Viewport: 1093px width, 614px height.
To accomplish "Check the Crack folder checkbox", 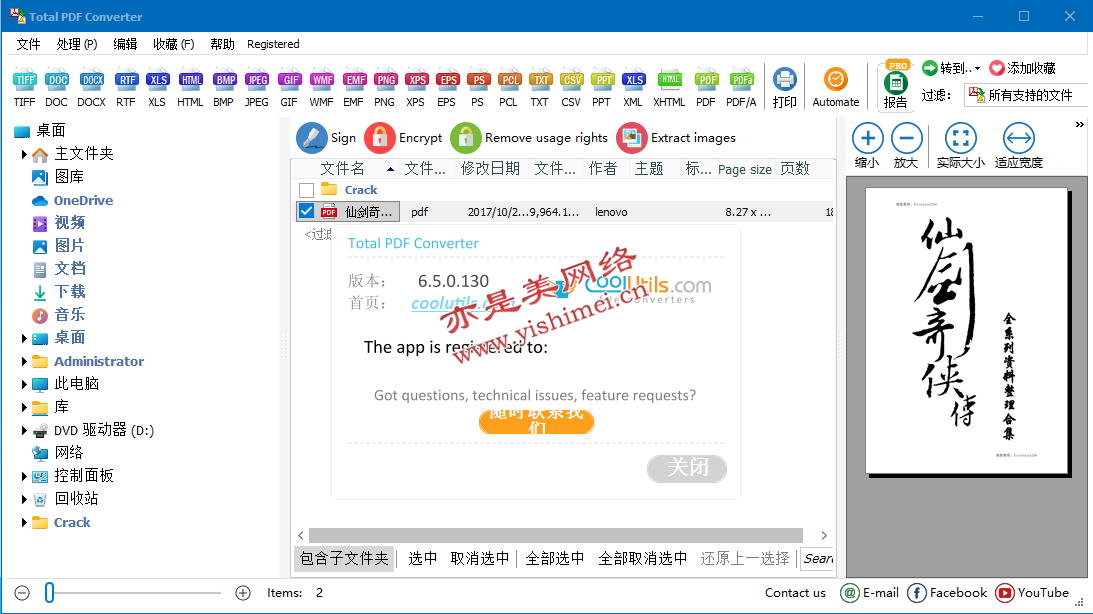I will click(x=306, y=190).
